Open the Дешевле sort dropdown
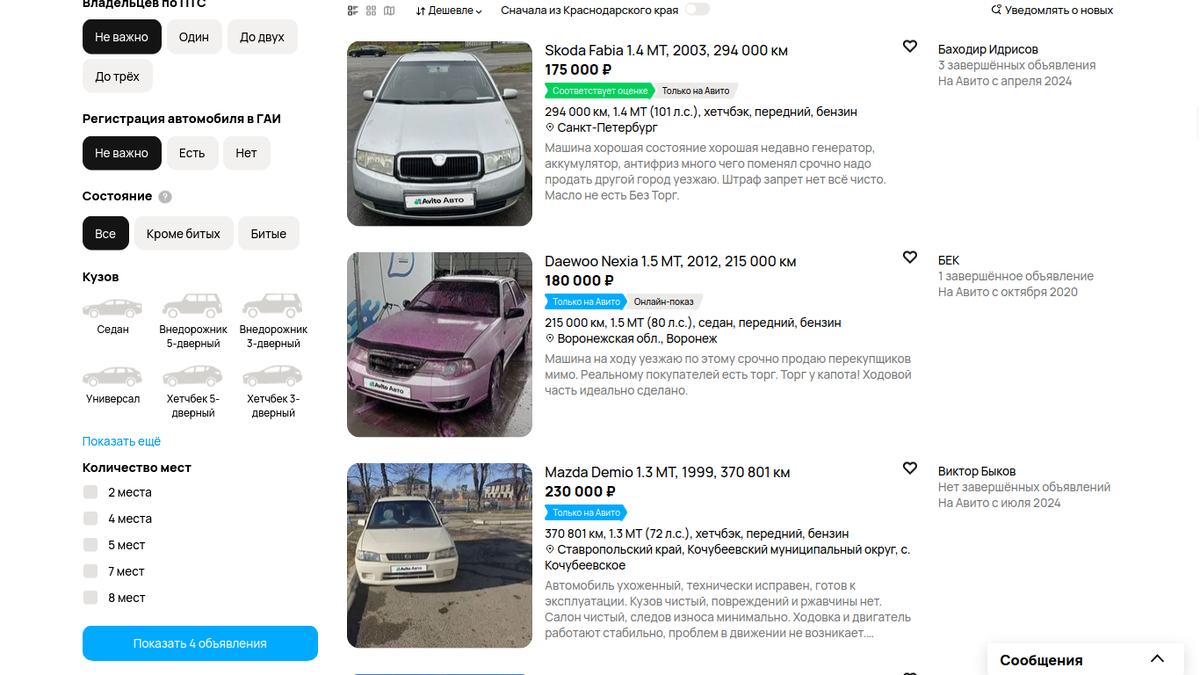Image resolution: width=1200 pixels, height=675 pixels. pos(449,11)
